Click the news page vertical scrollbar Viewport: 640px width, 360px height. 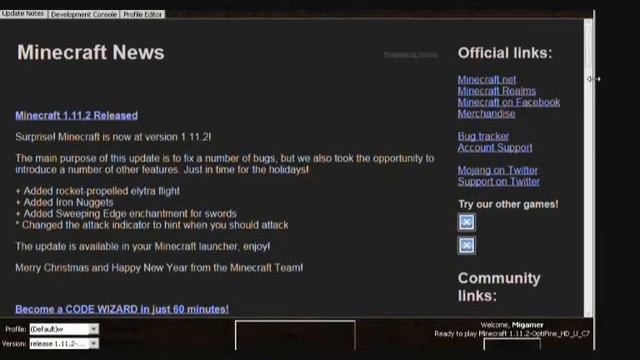point(588,167)
